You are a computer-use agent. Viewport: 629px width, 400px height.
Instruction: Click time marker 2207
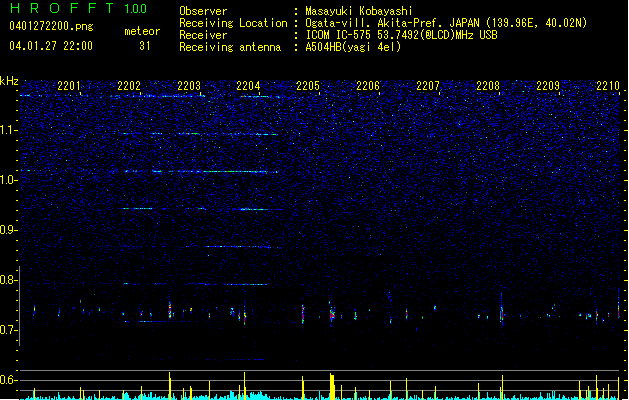click(x=428, y=85)
